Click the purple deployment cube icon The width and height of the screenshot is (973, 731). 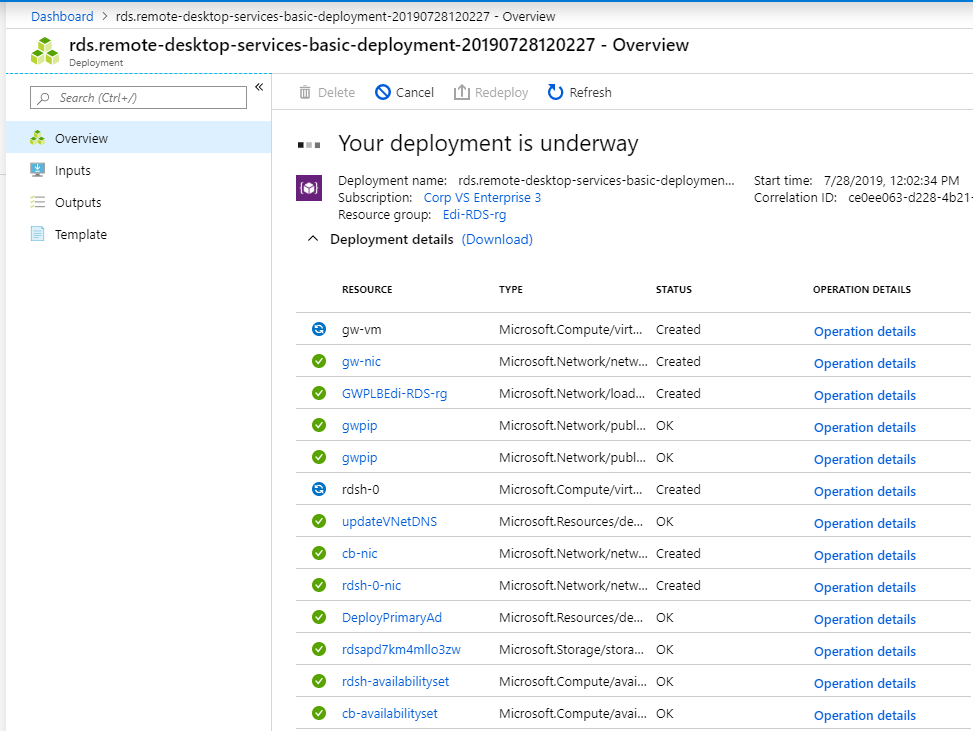309,188
